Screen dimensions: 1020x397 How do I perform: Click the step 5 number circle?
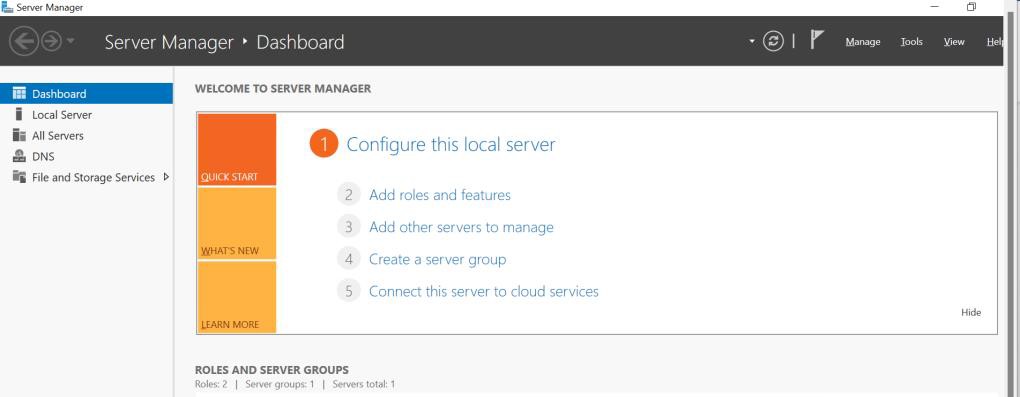tap(349, 291)
